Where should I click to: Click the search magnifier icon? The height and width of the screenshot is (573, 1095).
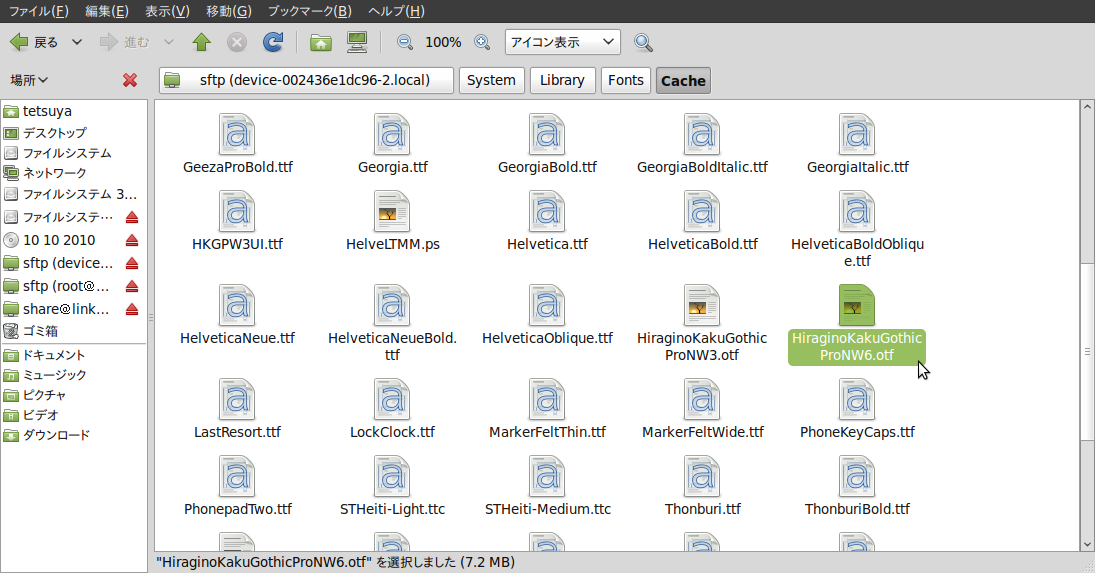pos(643,43)
